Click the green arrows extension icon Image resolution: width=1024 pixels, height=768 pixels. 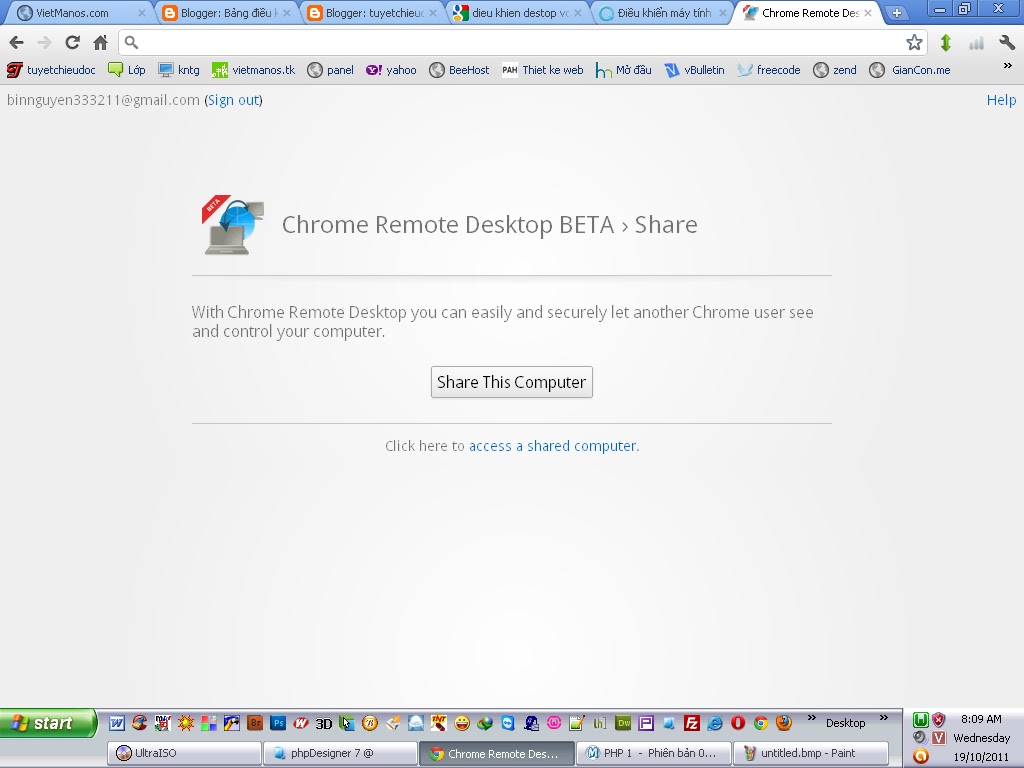tap(946, 42)
